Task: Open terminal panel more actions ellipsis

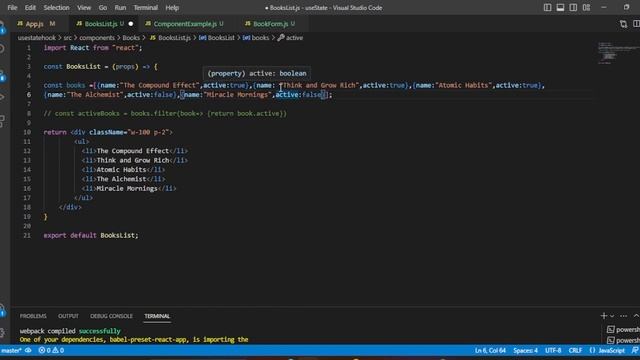Action: click(623, 316)
